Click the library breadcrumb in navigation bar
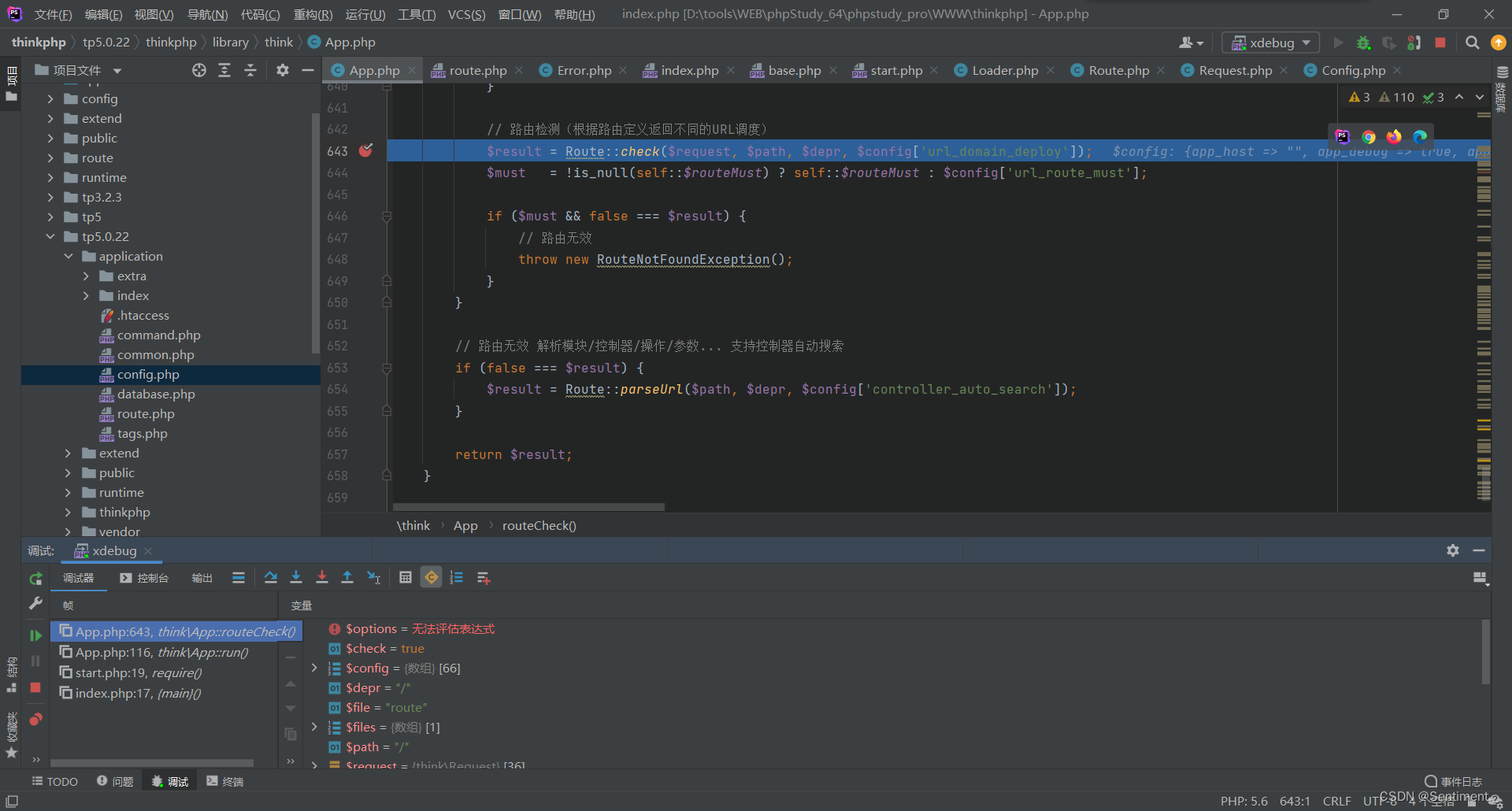1512x811 pixels. 230,43
